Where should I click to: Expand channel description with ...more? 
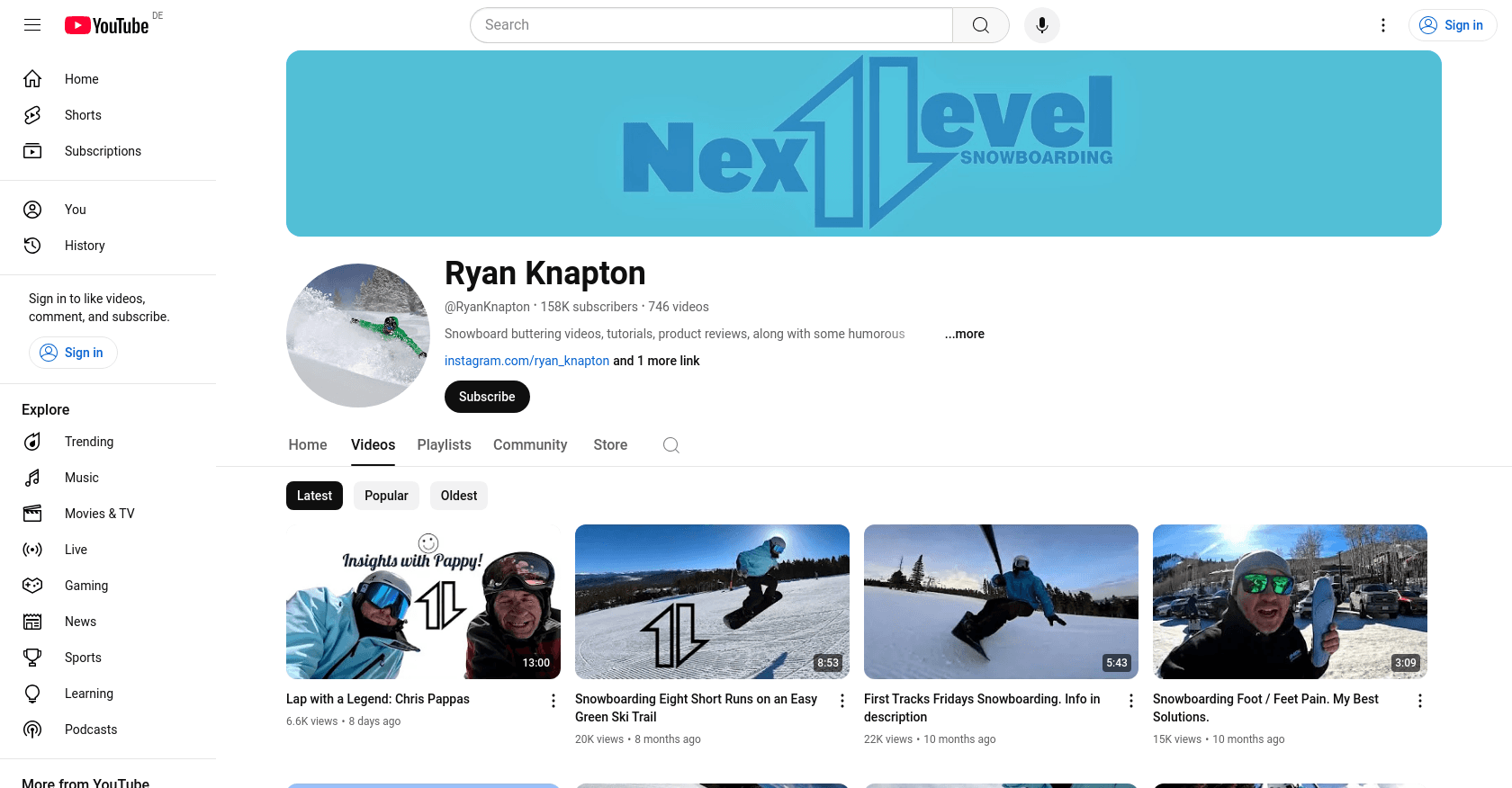coord(964,334)
